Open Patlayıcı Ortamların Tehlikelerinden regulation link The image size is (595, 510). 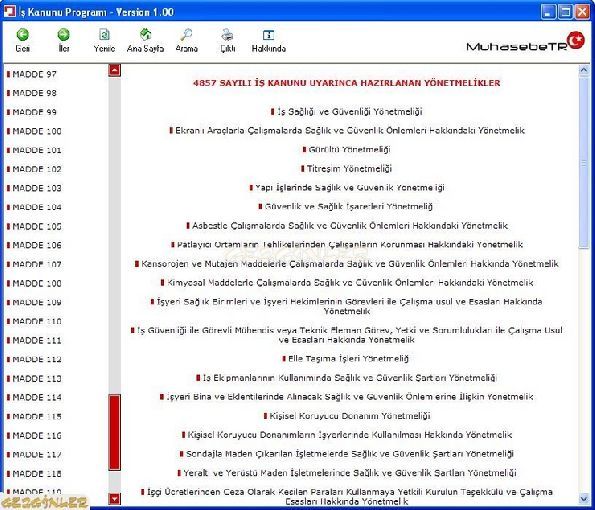pyautogui.click(x=350, y=245)
